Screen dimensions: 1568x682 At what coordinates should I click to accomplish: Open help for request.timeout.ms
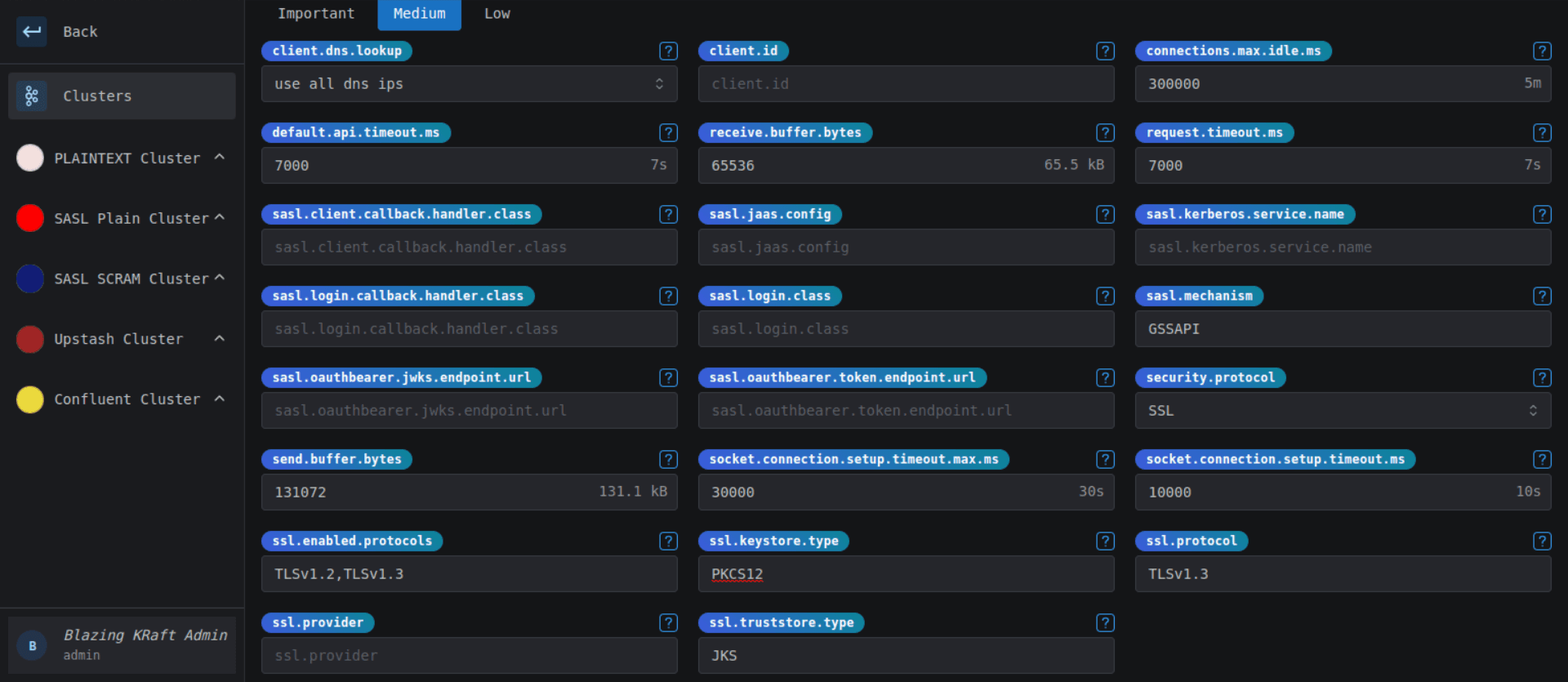tap(1542, 132)
